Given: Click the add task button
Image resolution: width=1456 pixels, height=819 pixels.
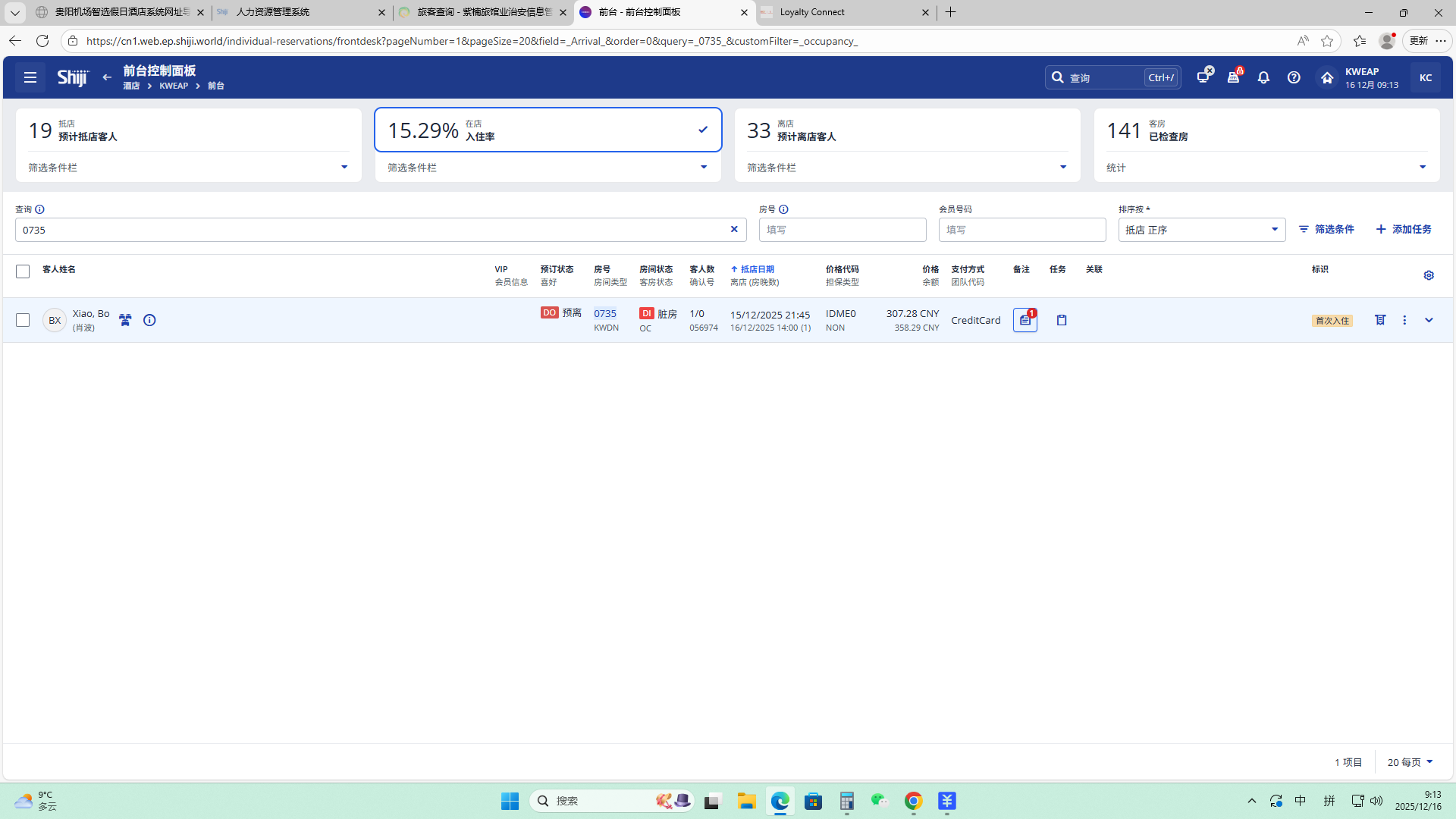Looking at the screenshot, I should (x=1404, y=229).
